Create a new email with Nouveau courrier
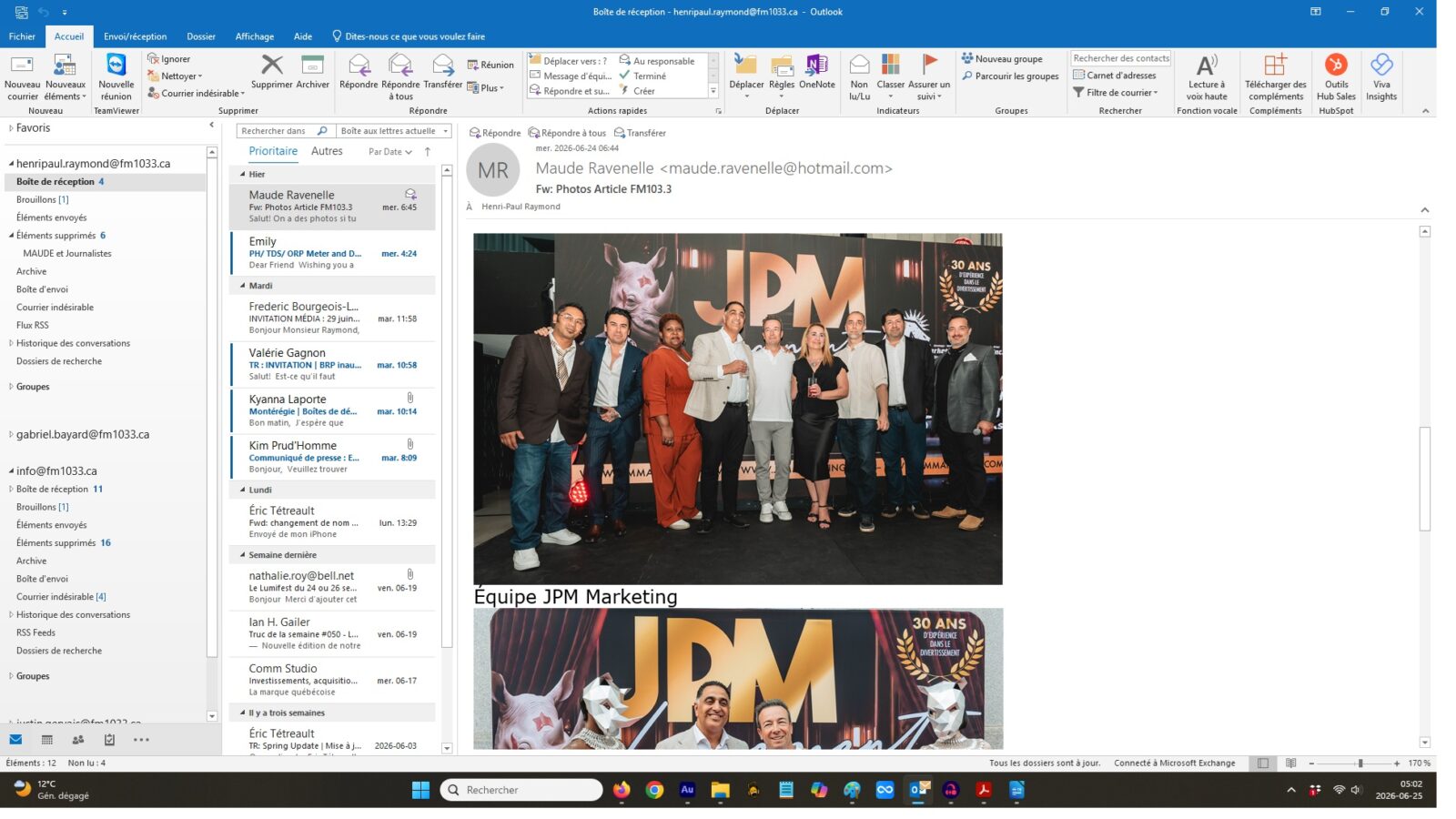1456x819 pixels. (x=22, y=76)
